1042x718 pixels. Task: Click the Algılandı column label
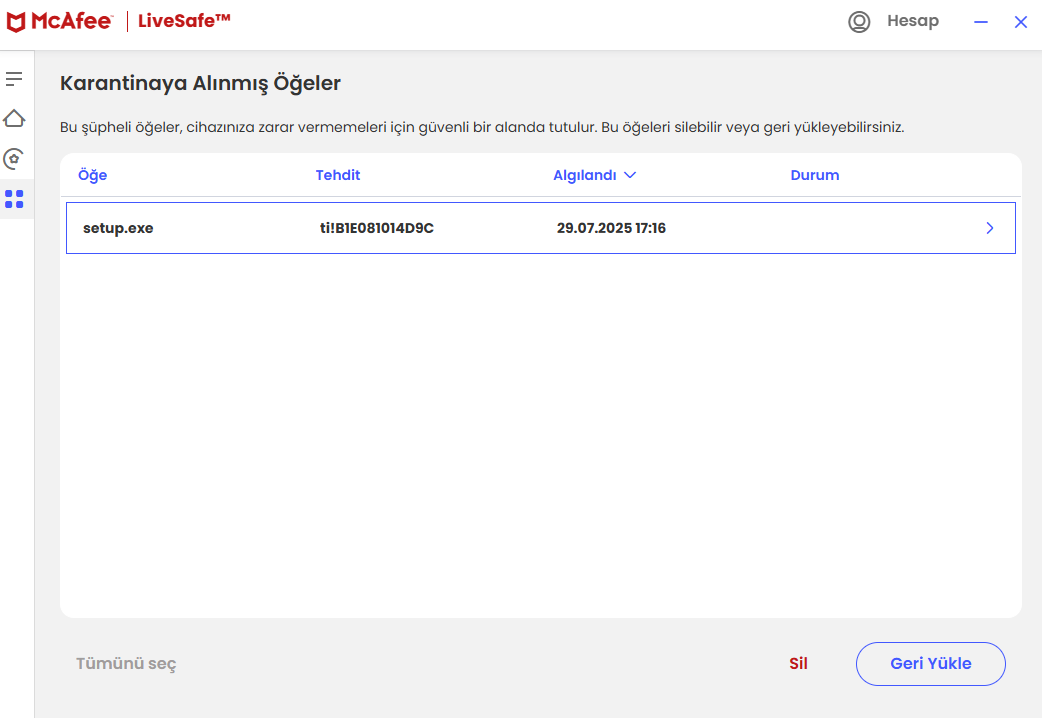585,175
